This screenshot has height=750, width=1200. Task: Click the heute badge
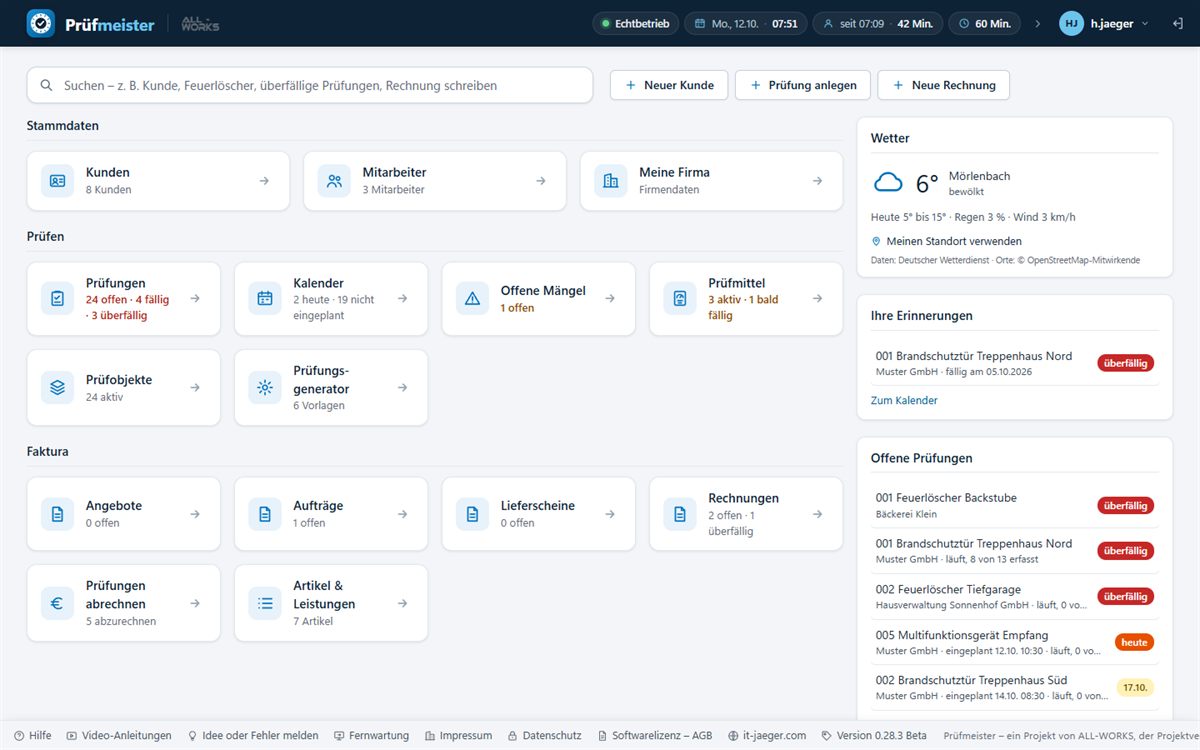[1134, 642]
